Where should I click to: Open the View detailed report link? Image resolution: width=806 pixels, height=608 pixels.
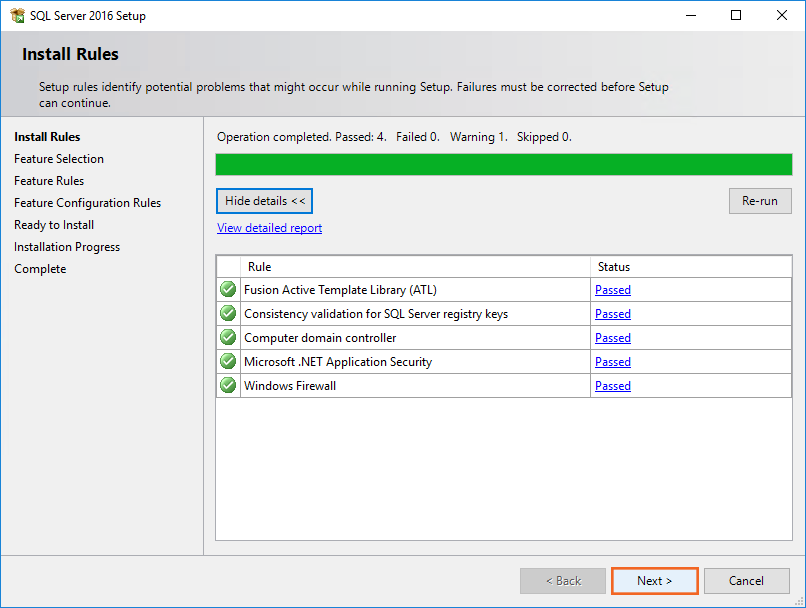(x=269, y=228)
